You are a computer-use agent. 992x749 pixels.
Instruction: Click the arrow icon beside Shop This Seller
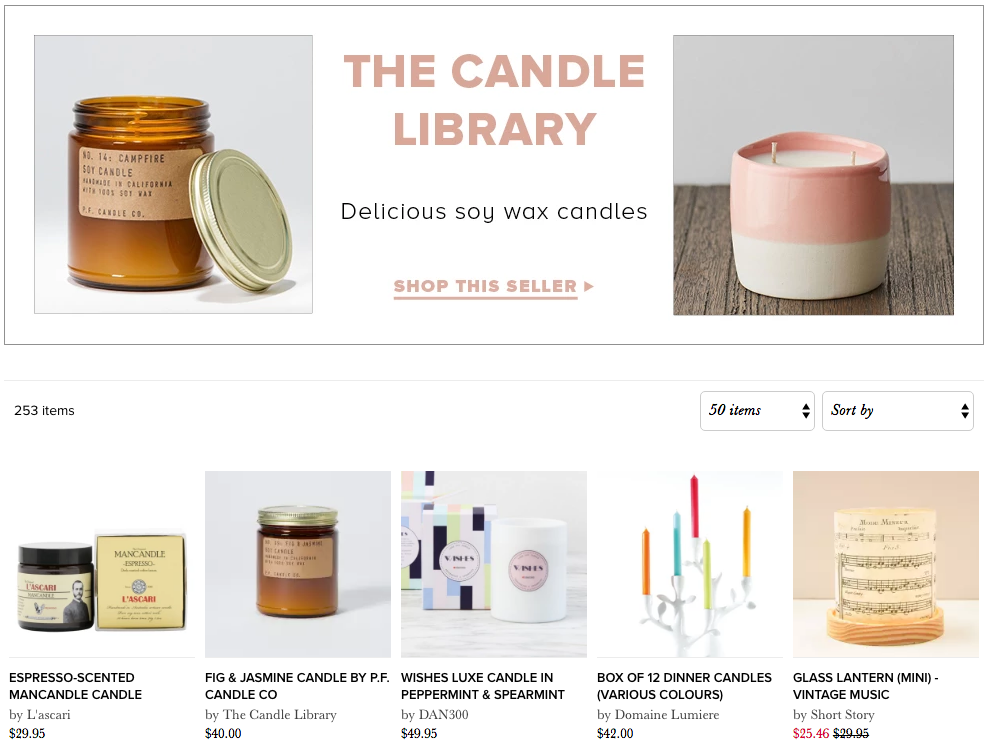point(588,287)
